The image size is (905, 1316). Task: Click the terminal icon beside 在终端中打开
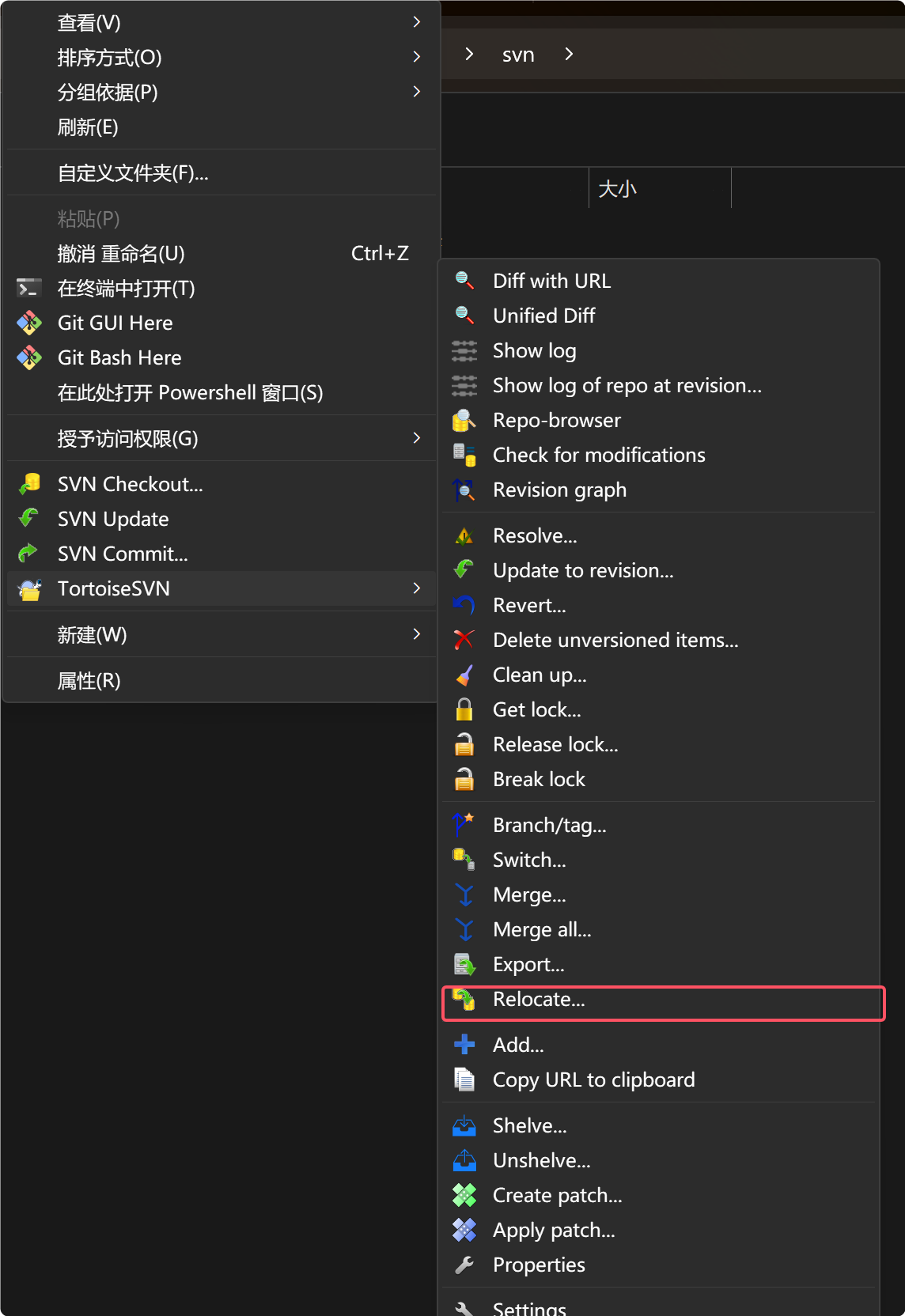(29, 288)
